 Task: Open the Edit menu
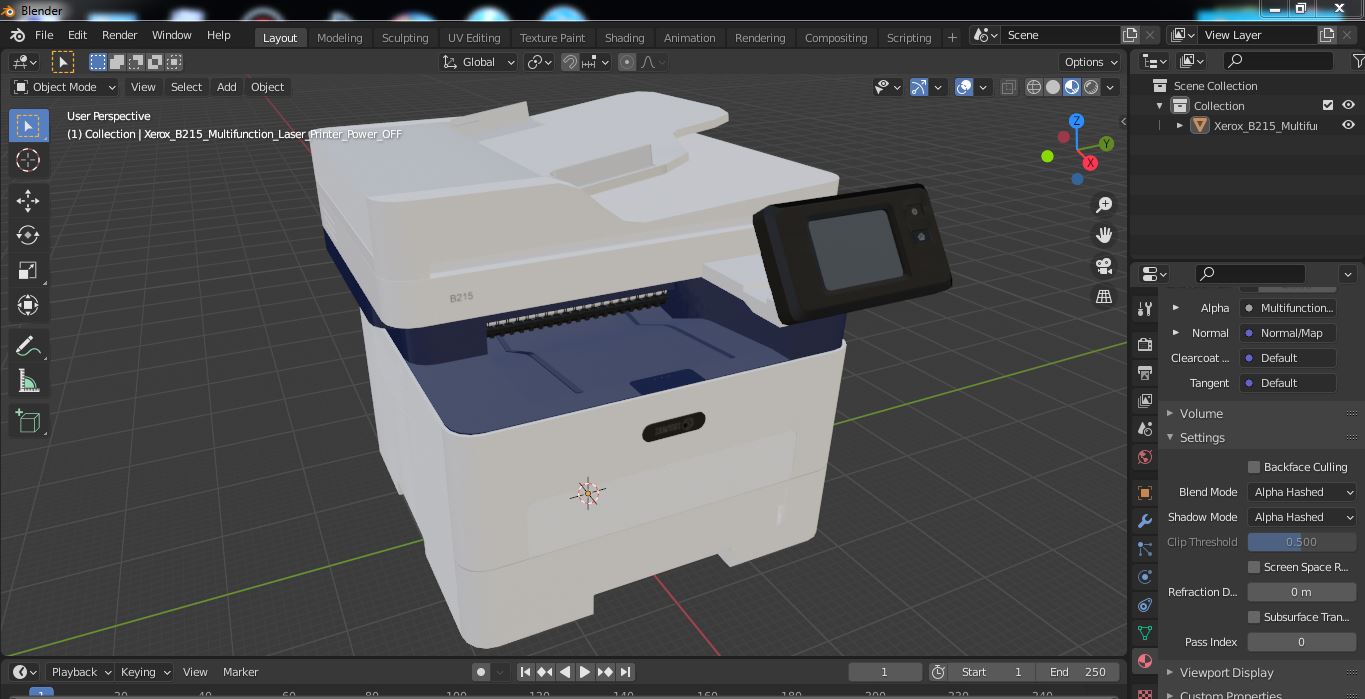(77, 35)
